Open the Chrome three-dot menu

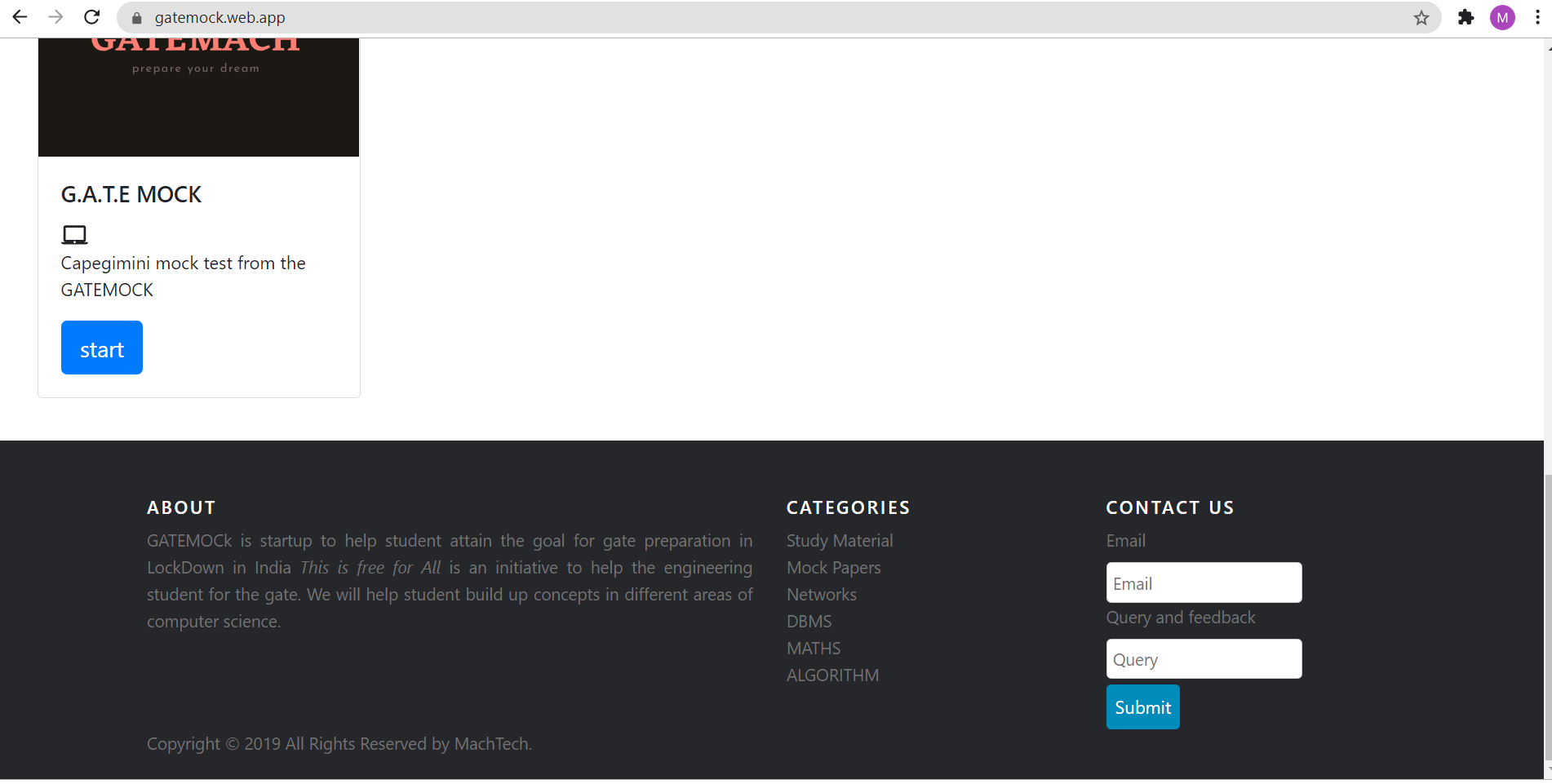[x=1537, y=17]
